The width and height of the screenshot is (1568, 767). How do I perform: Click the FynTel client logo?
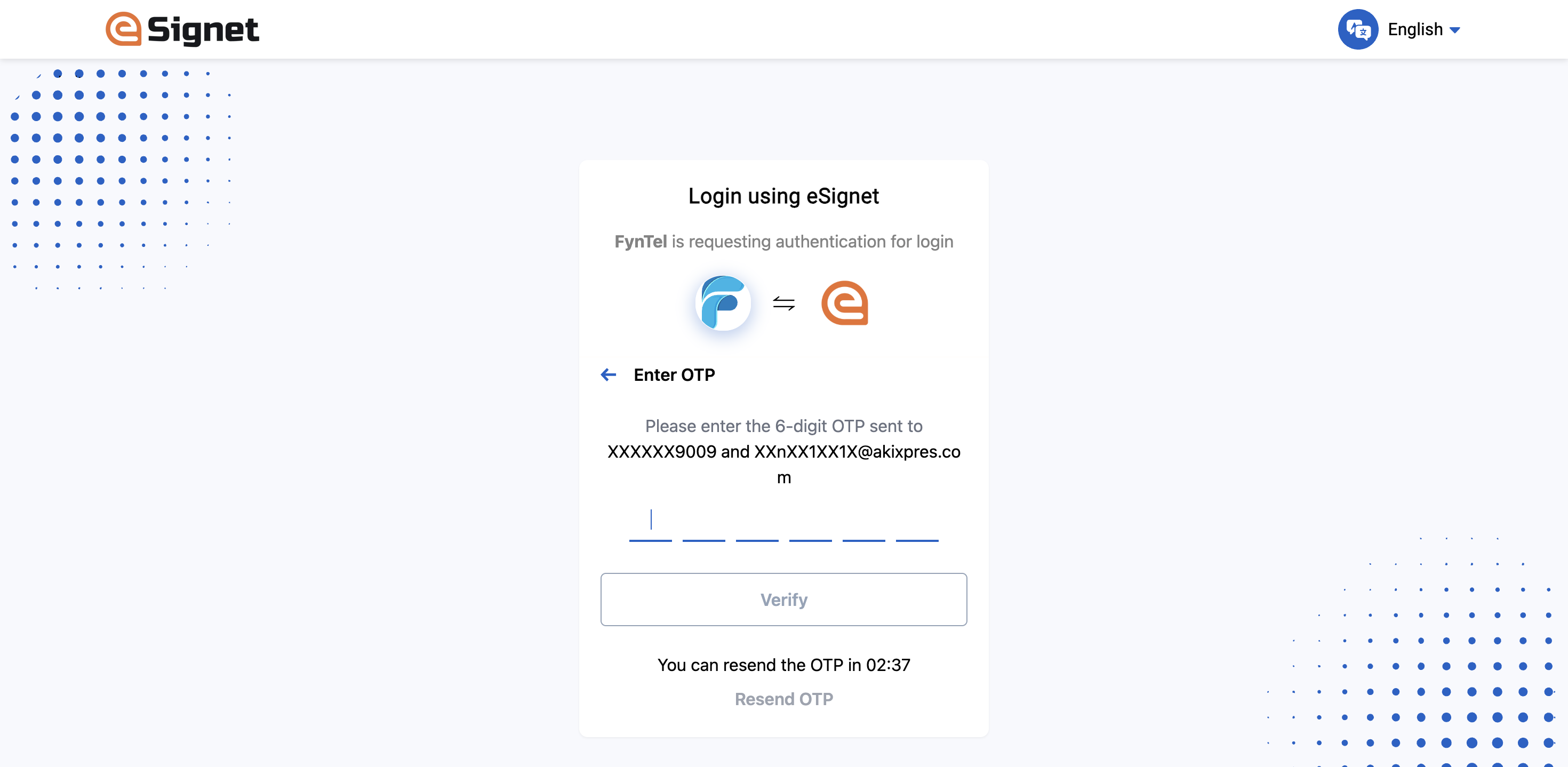(x=723, y=302)
